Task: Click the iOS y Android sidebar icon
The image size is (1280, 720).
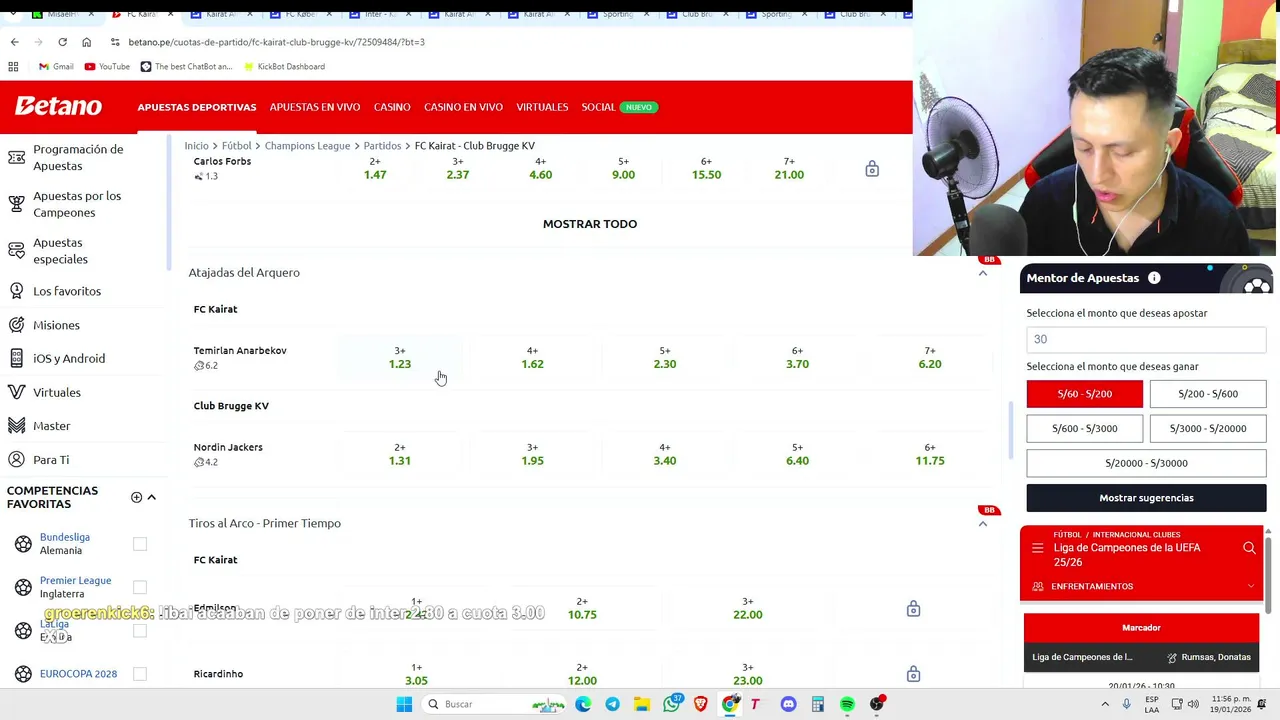Action: point(16,358)
